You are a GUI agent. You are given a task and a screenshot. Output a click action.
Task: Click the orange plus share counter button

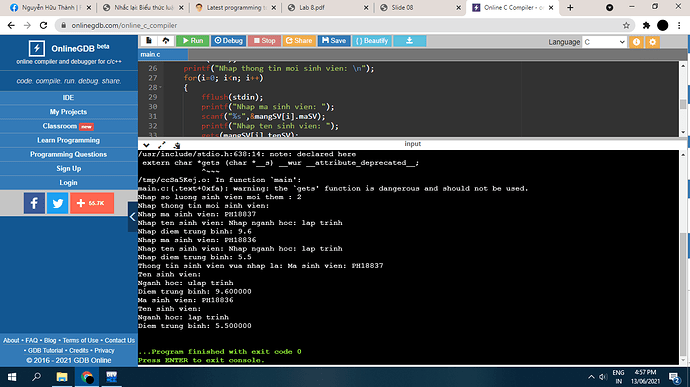pos(92,203)
